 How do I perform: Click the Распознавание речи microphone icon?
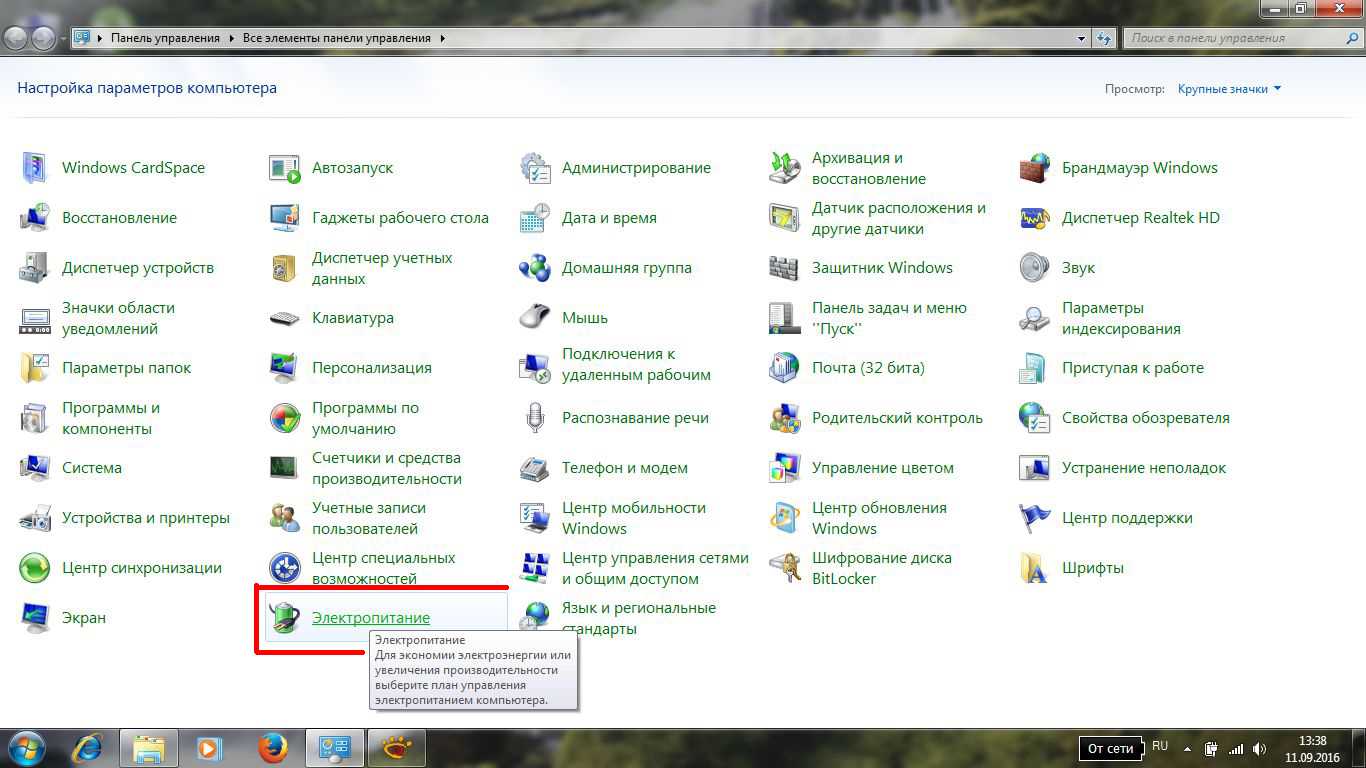click(x=535, y=418)
